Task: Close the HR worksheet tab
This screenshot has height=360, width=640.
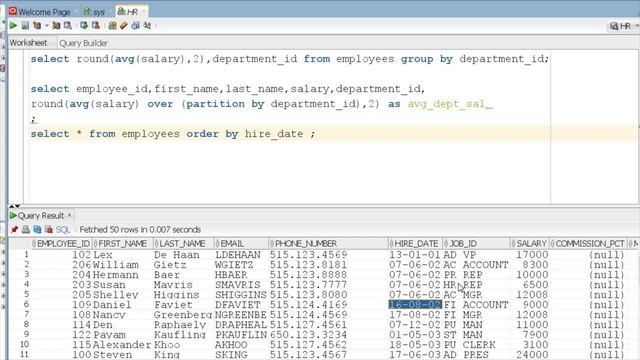Action: click(144, 11)
